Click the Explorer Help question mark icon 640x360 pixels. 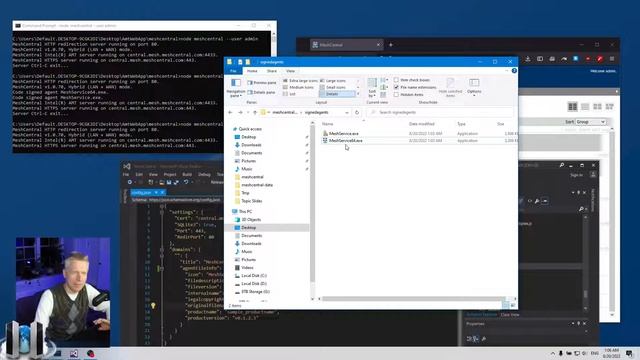point(514,71)
